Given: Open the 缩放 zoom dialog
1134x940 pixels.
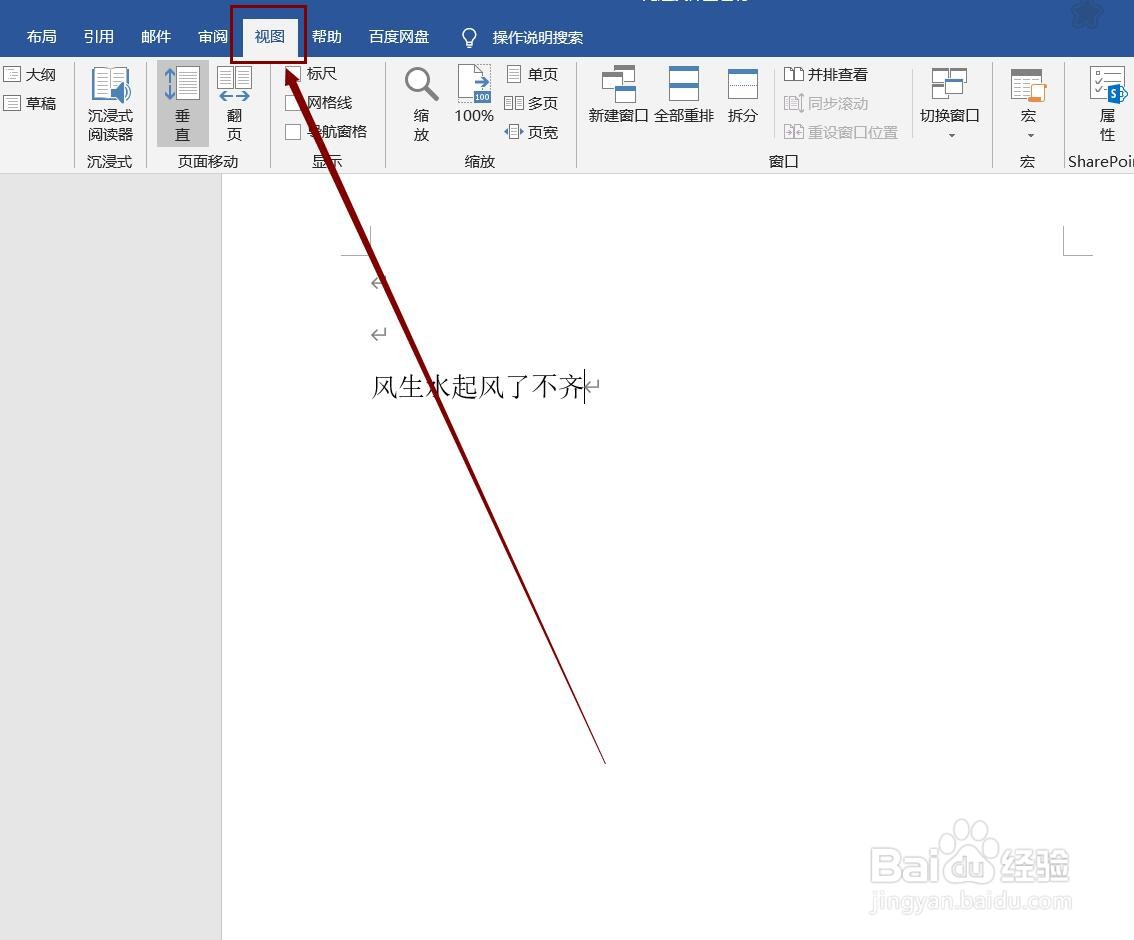Looking at the screenshot, I should tap(422, 104).
